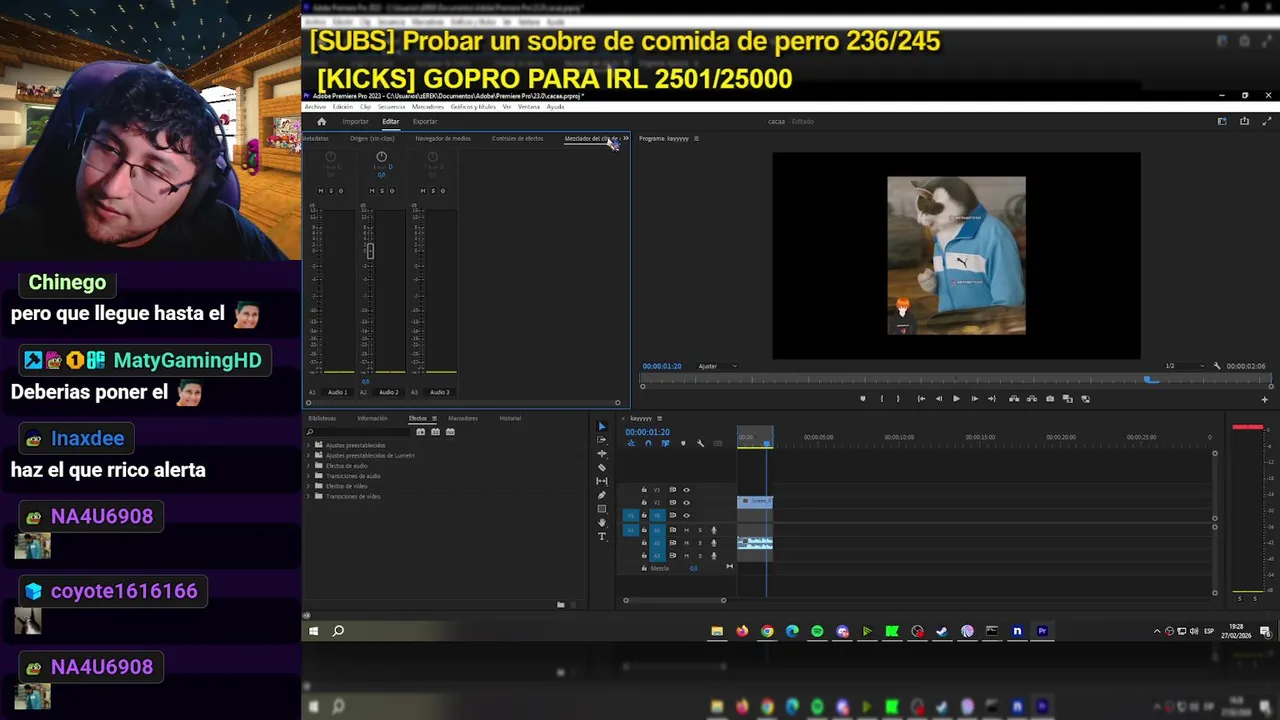This screenshot has height=720, width=1280.
Task: Switch to Exportar workspace
Action: [x=425, y=121]
